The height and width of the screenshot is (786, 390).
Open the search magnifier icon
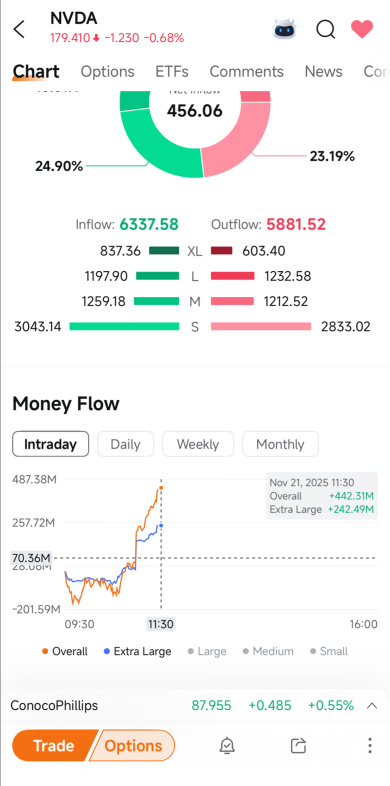click(x=325, y=29)
